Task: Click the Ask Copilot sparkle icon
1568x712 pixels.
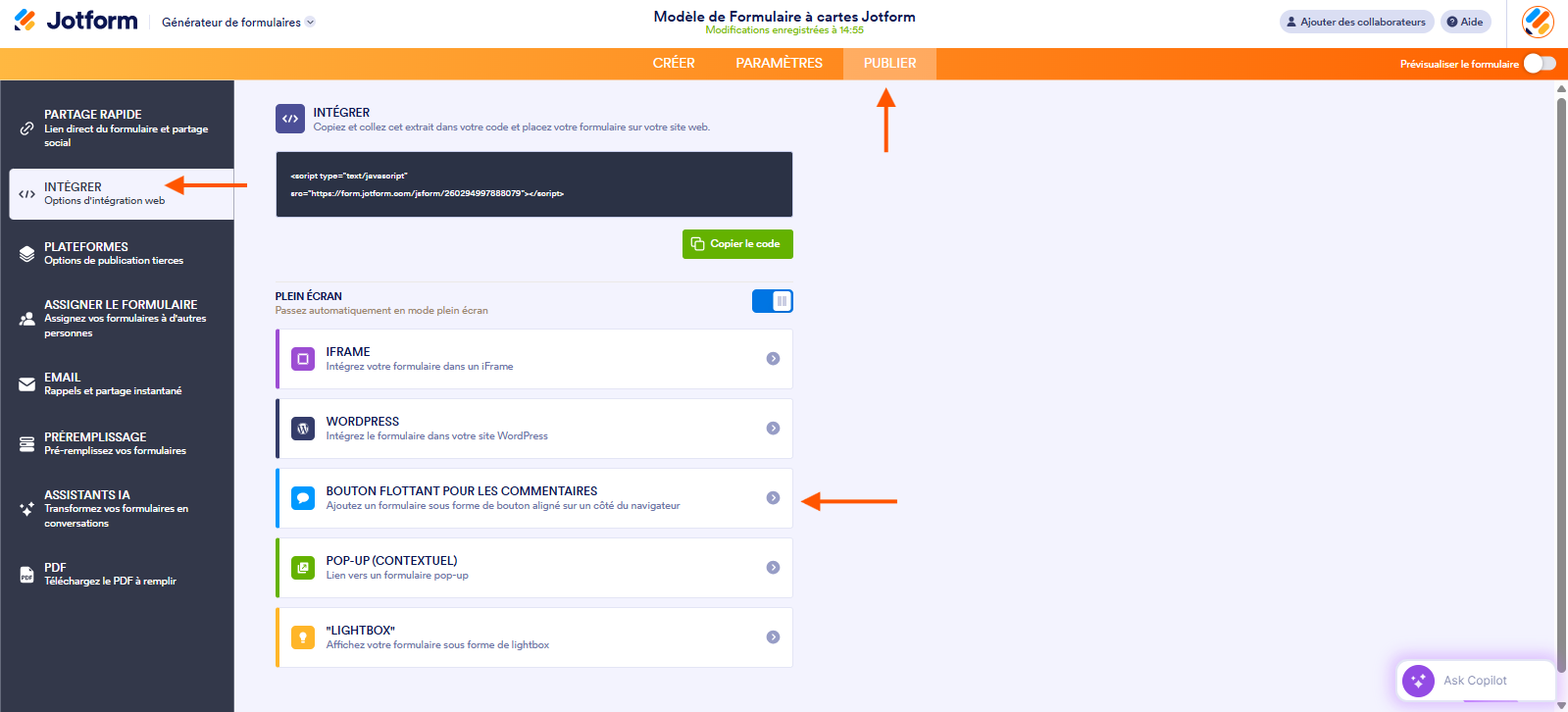Action: pyautogui.click(x=1418, y=681)
